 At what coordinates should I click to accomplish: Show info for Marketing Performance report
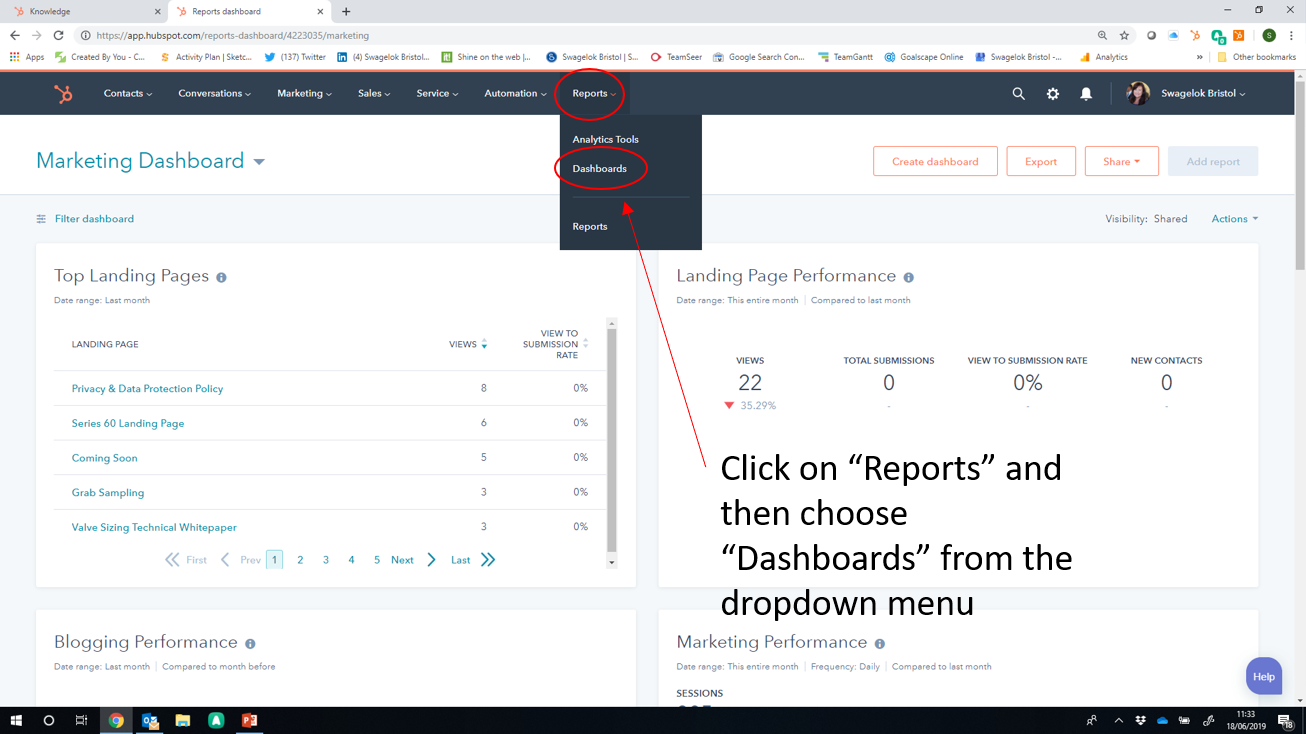879,644
